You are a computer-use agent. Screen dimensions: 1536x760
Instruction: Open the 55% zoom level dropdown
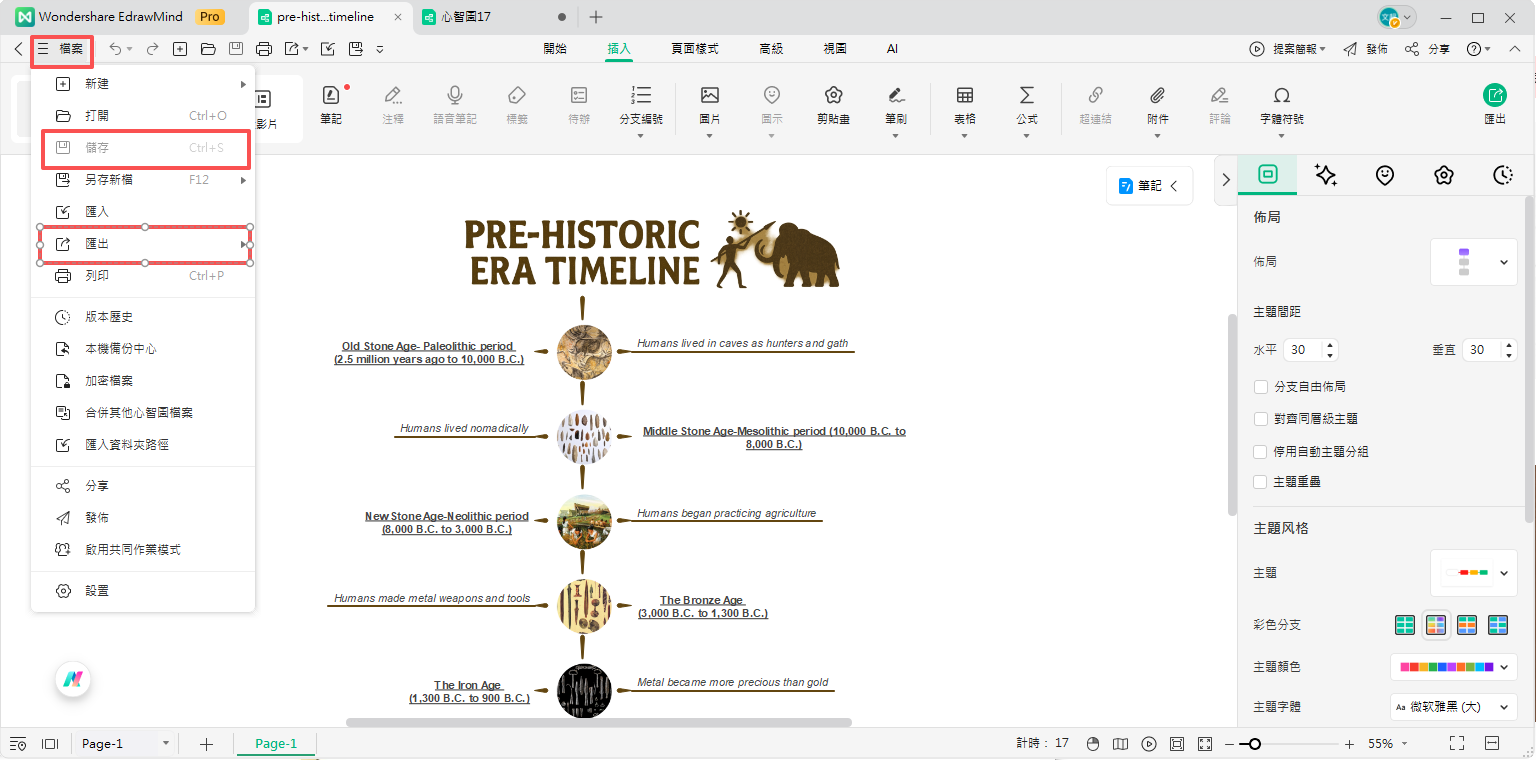coord(1387,744)
